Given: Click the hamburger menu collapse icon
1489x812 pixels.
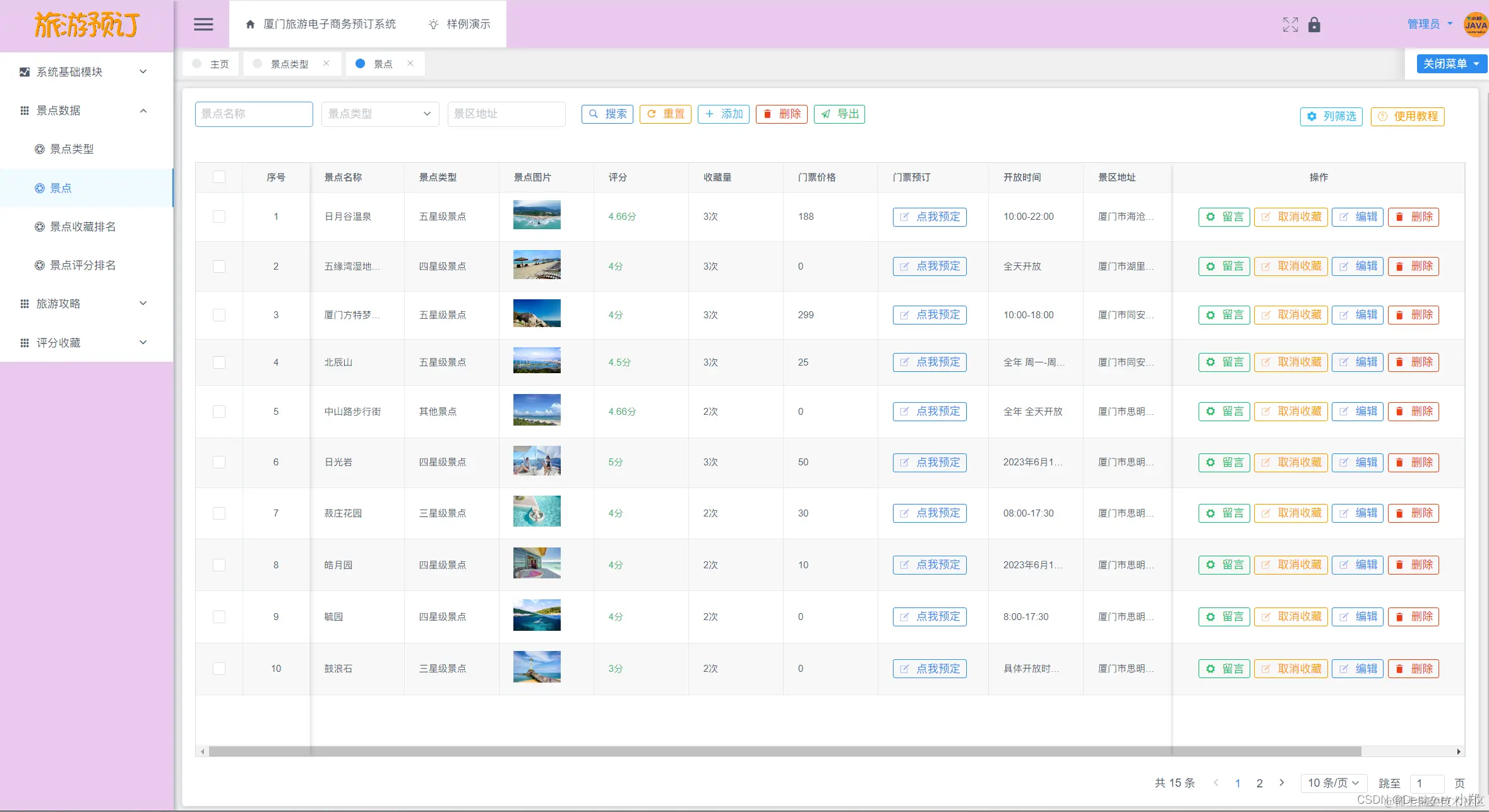Looking at the screenshot, I should click(203, 25).
